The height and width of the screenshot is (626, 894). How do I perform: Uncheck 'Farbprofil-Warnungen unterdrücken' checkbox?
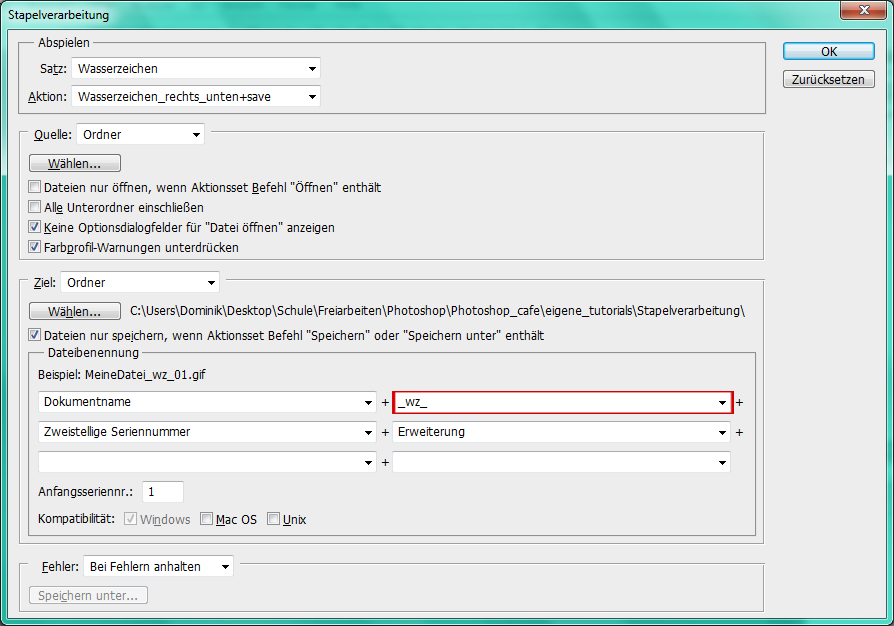click(x=35, y=247)
